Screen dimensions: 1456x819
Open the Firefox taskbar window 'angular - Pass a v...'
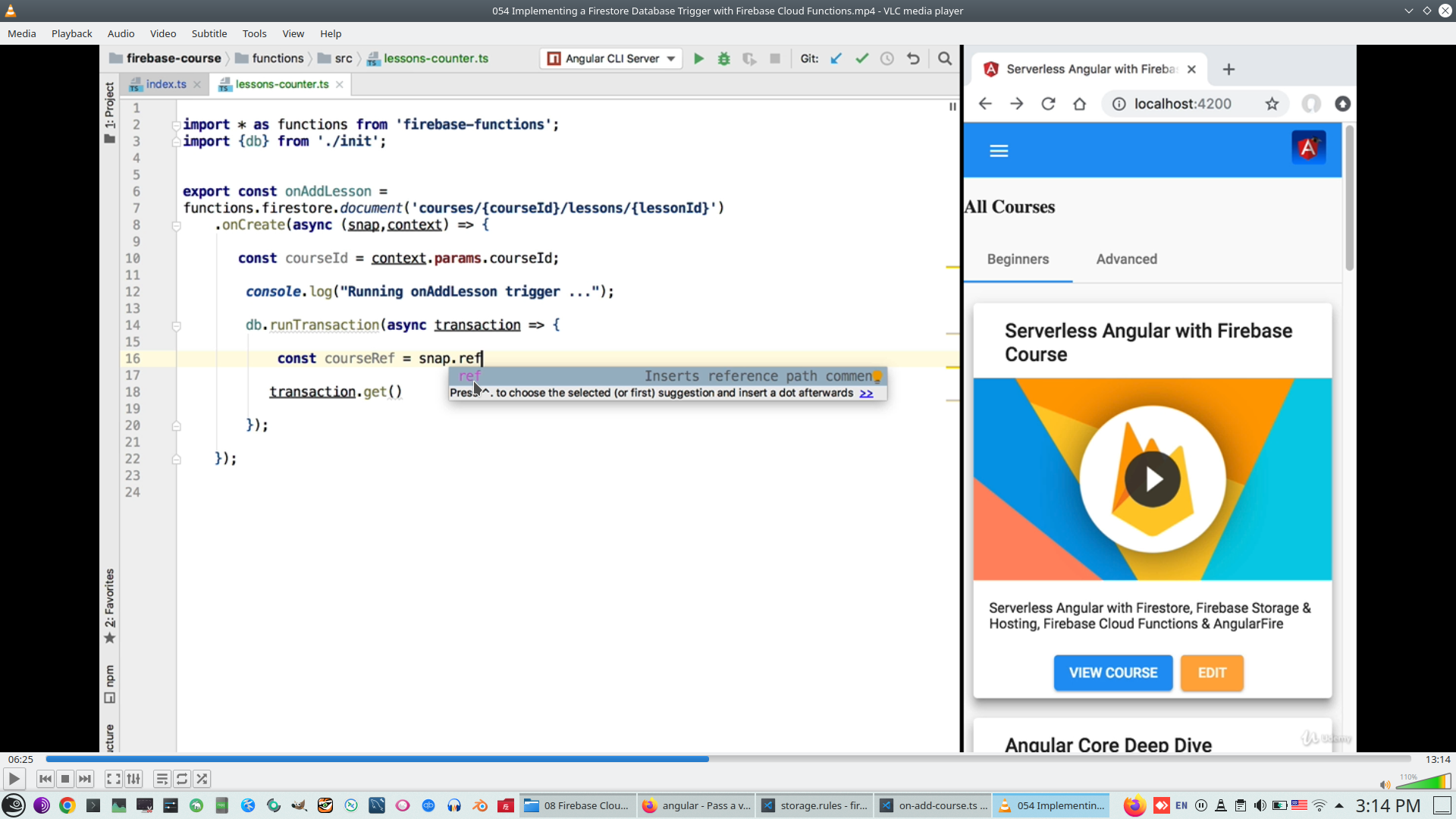[696, 805]
